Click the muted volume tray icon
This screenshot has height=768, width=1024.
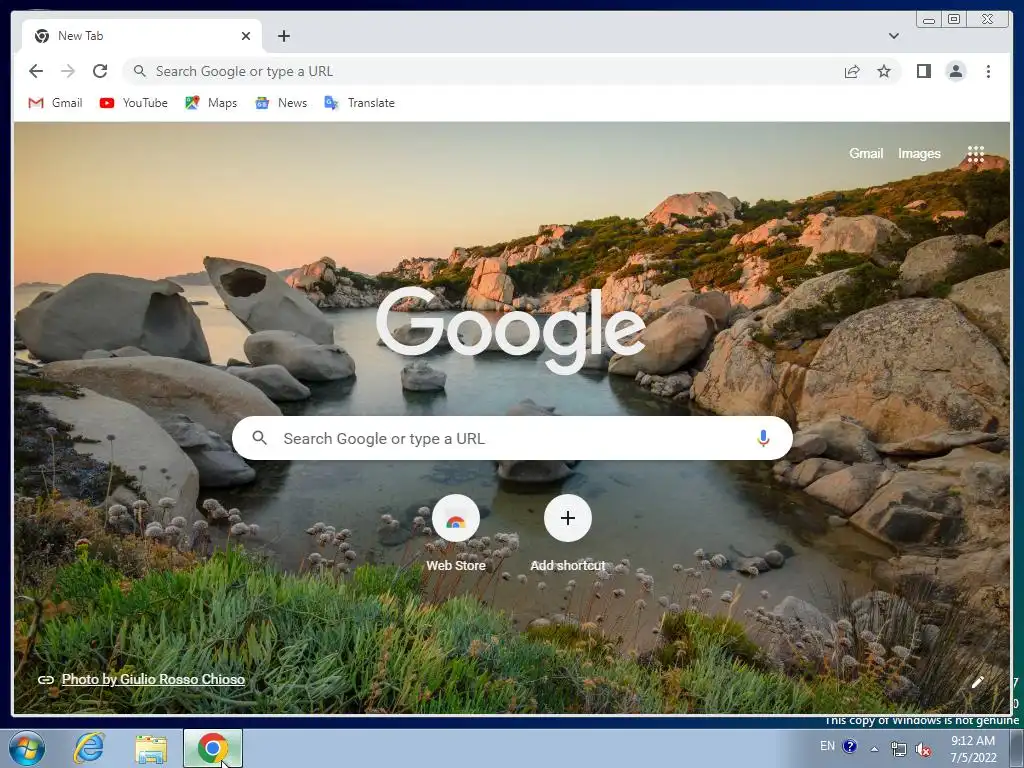point(923,750)
